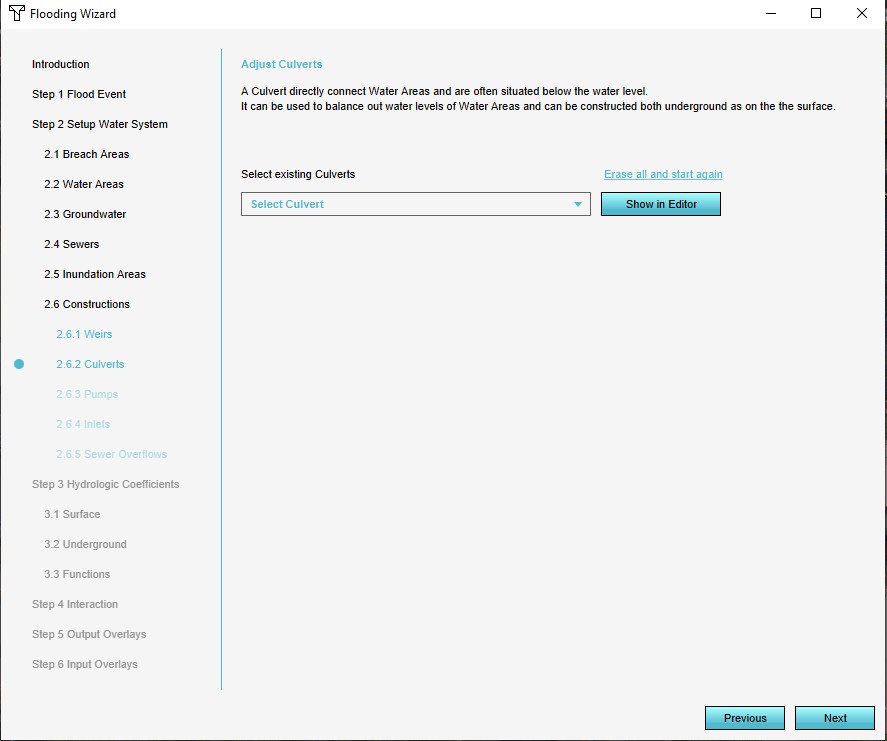Open 2.6 Constructions section
Screen dimensions: 887x741
[x=86, y=304]
